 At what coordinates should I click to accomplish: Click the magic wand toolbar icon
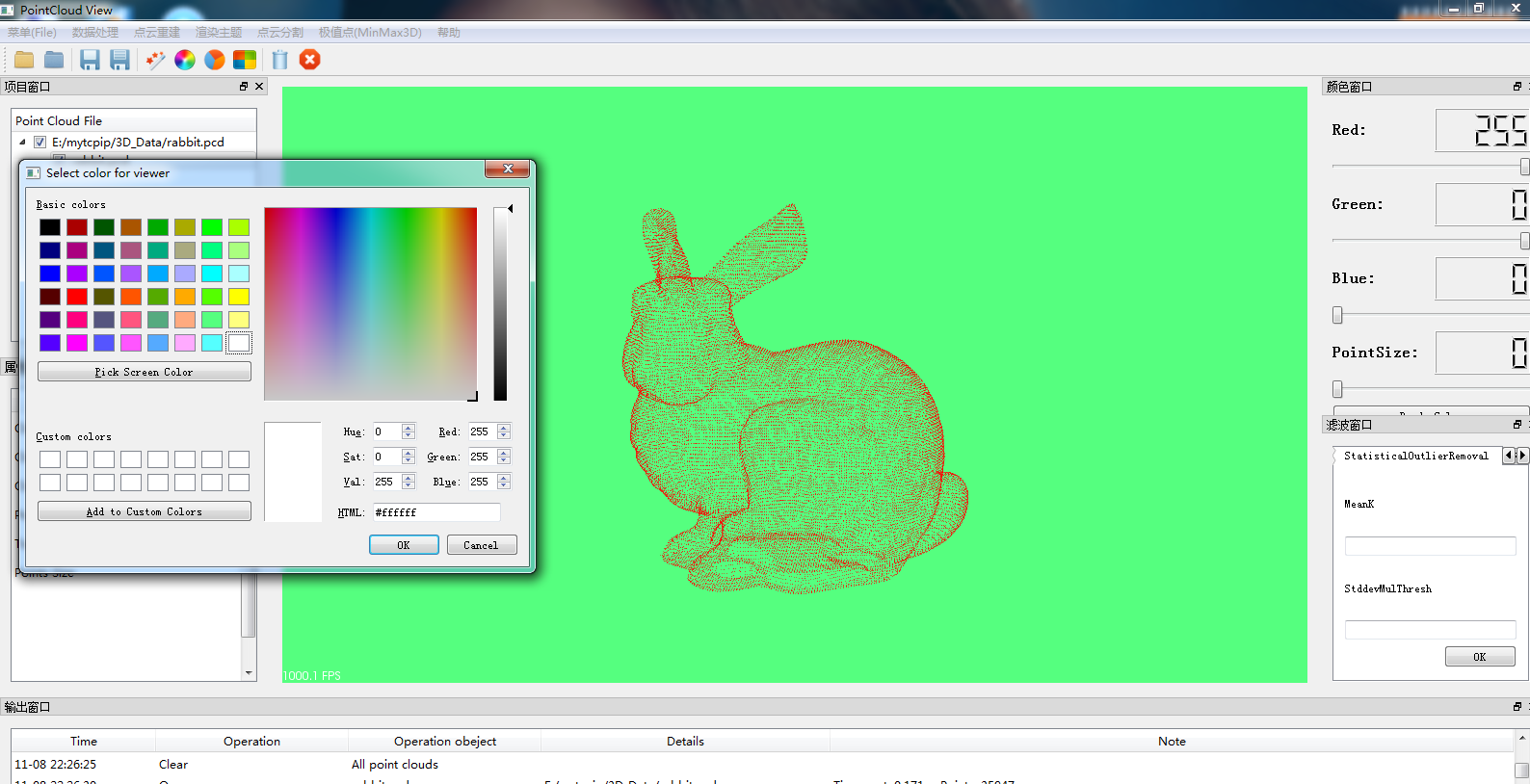[155, 60]
